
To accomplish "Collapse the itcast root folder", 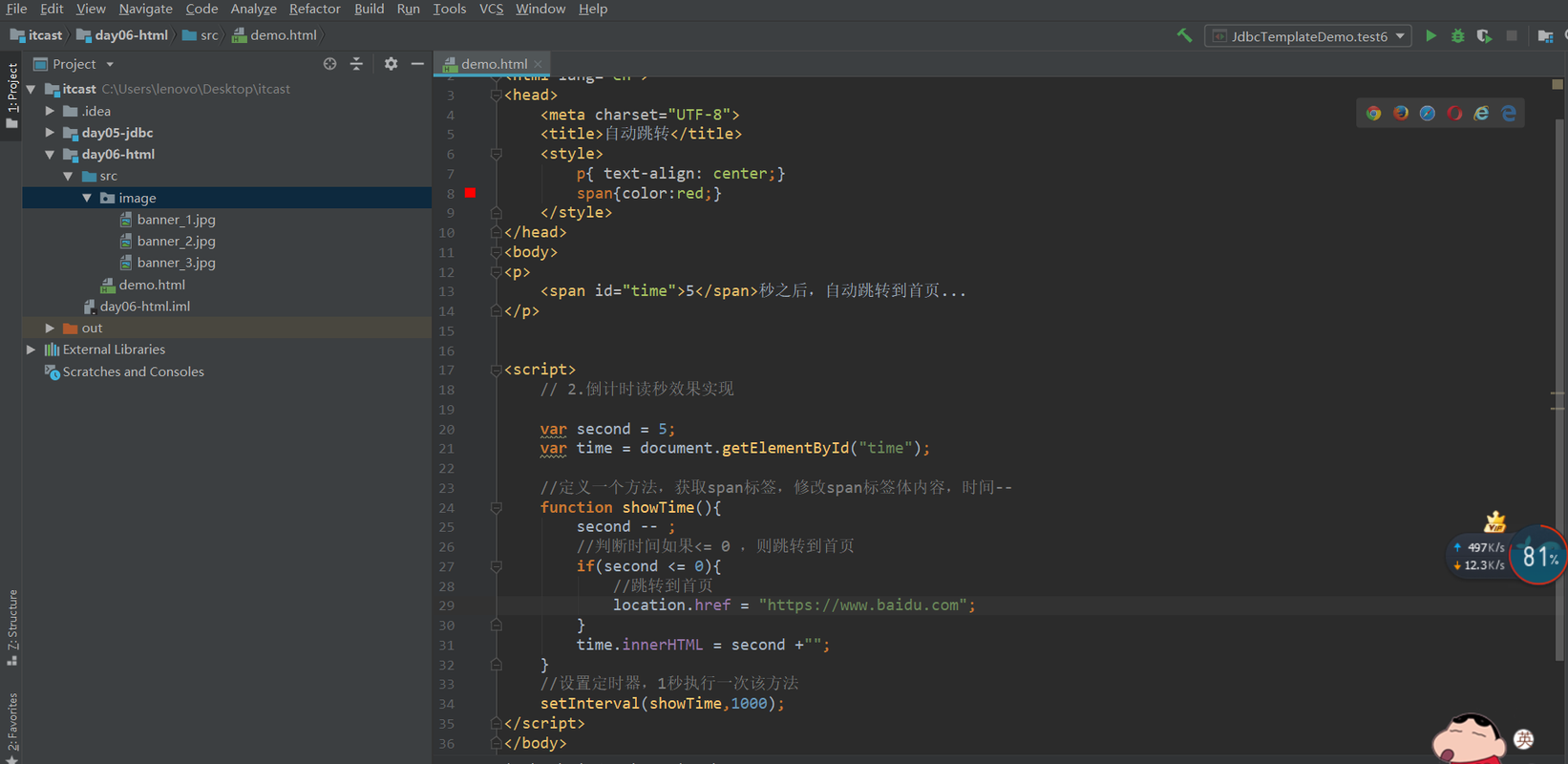I will tap(32, 89).
